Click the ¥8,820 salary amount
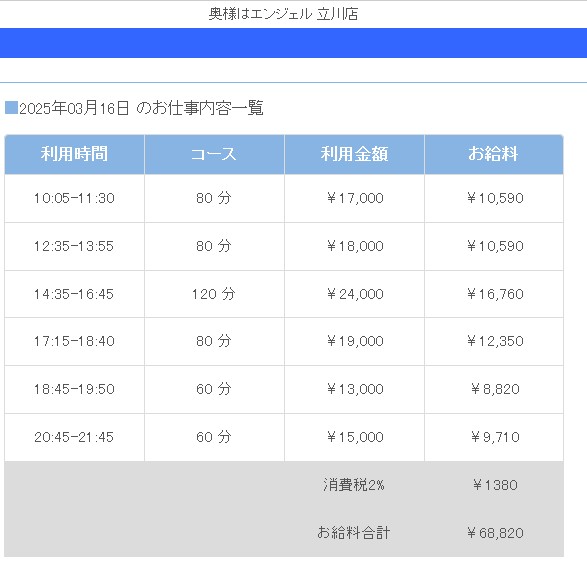The width and height of the screenshot is (587, 579). (495, 389)
